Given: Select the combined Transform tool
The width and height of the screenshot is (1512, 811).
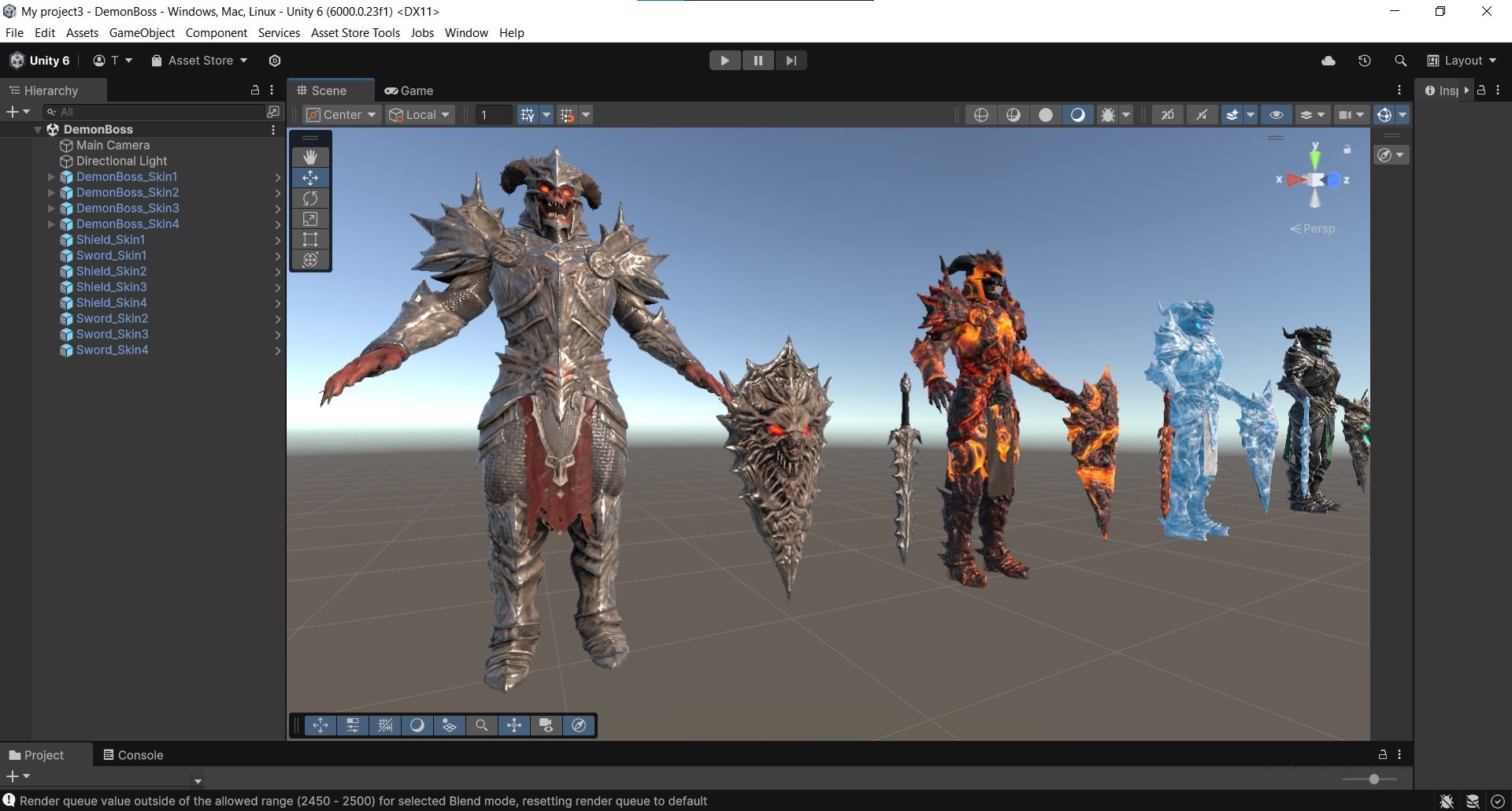Looking at the screenshot, I should point(310,260).
